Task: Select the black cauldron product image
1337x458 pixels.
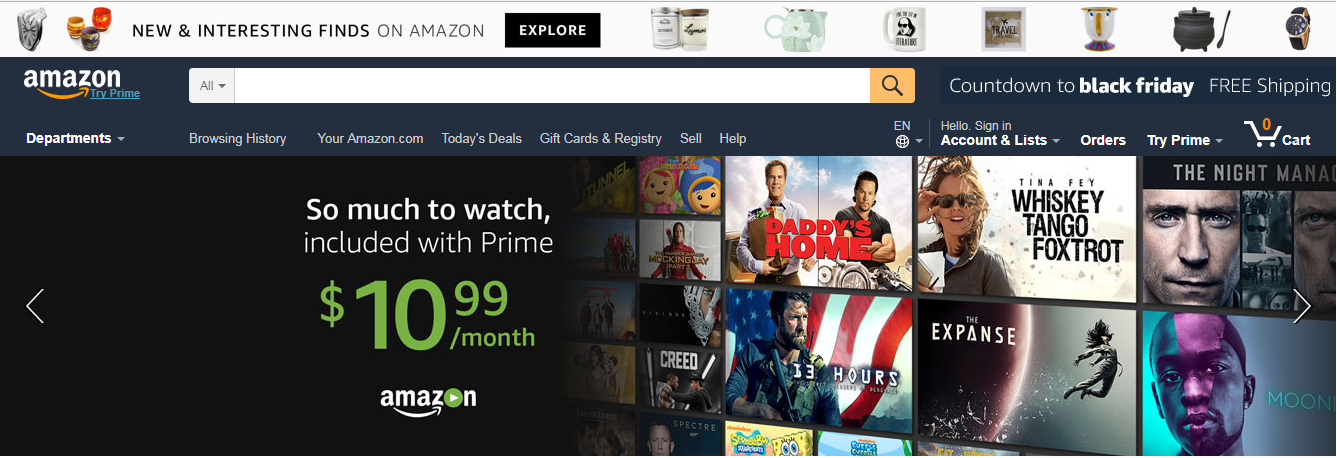Action: (x=1201, y=29)
